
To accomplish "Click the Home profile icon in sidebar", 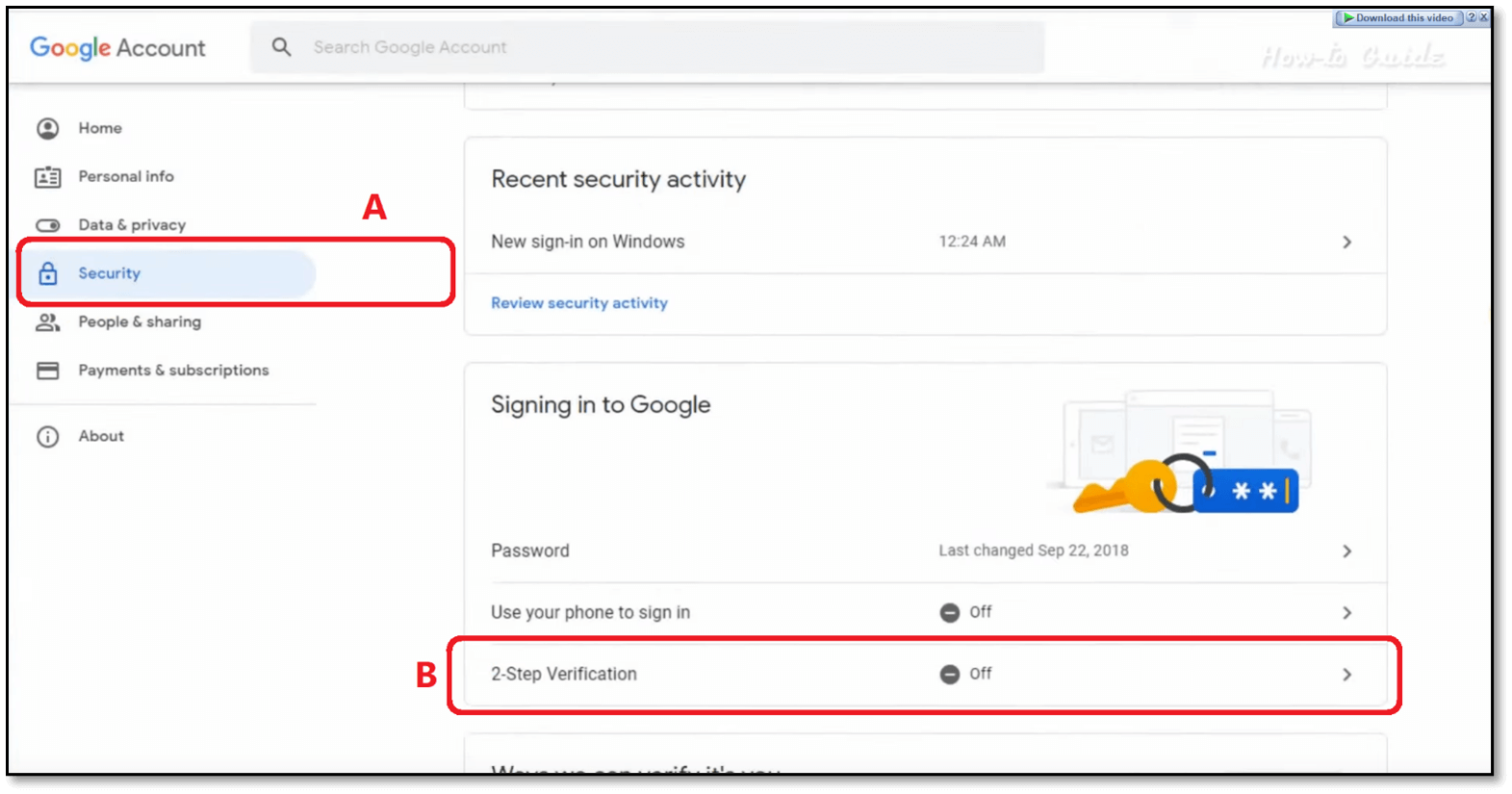I will 47,128.
